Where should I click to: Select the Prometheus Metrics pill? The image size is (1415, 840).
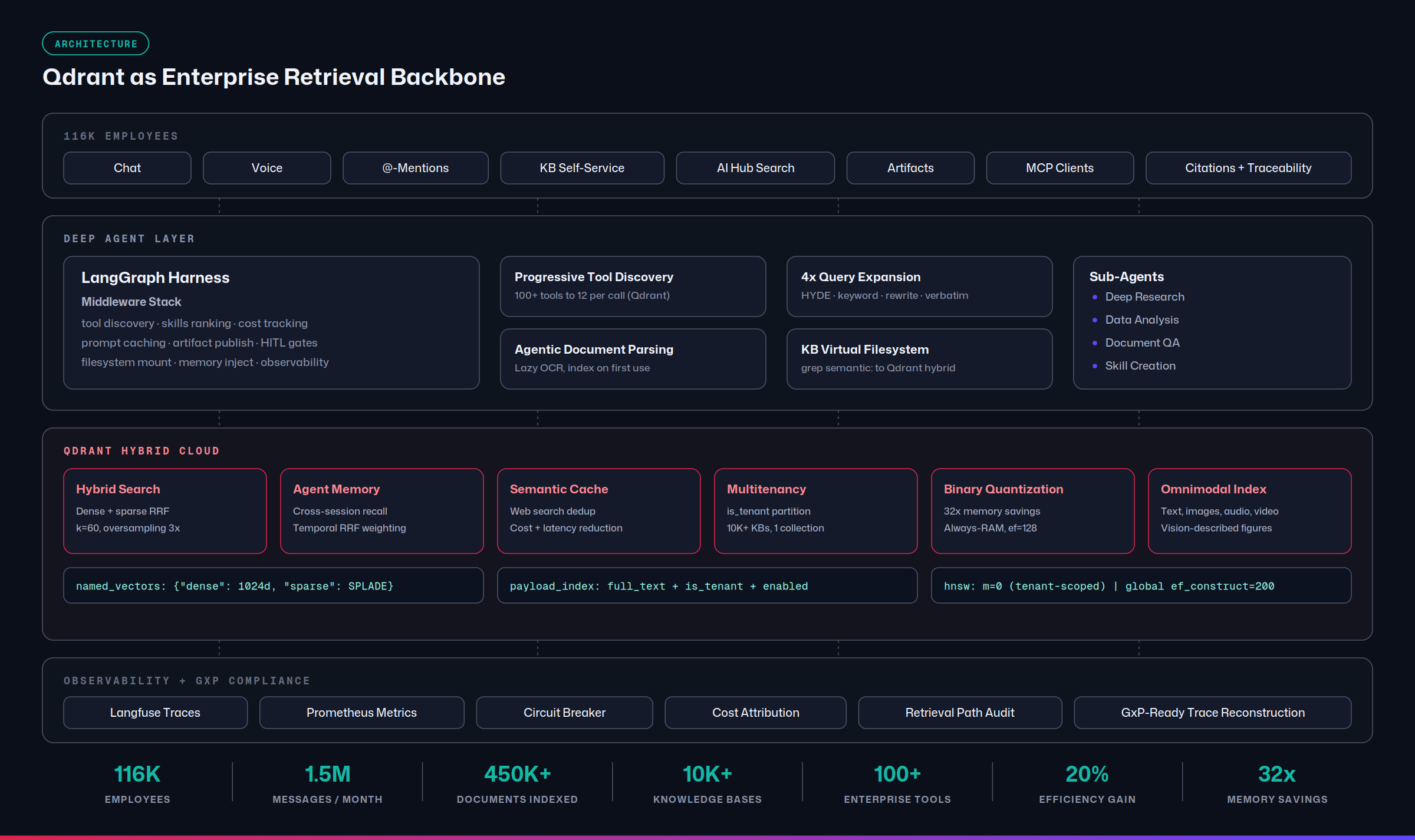362,713
